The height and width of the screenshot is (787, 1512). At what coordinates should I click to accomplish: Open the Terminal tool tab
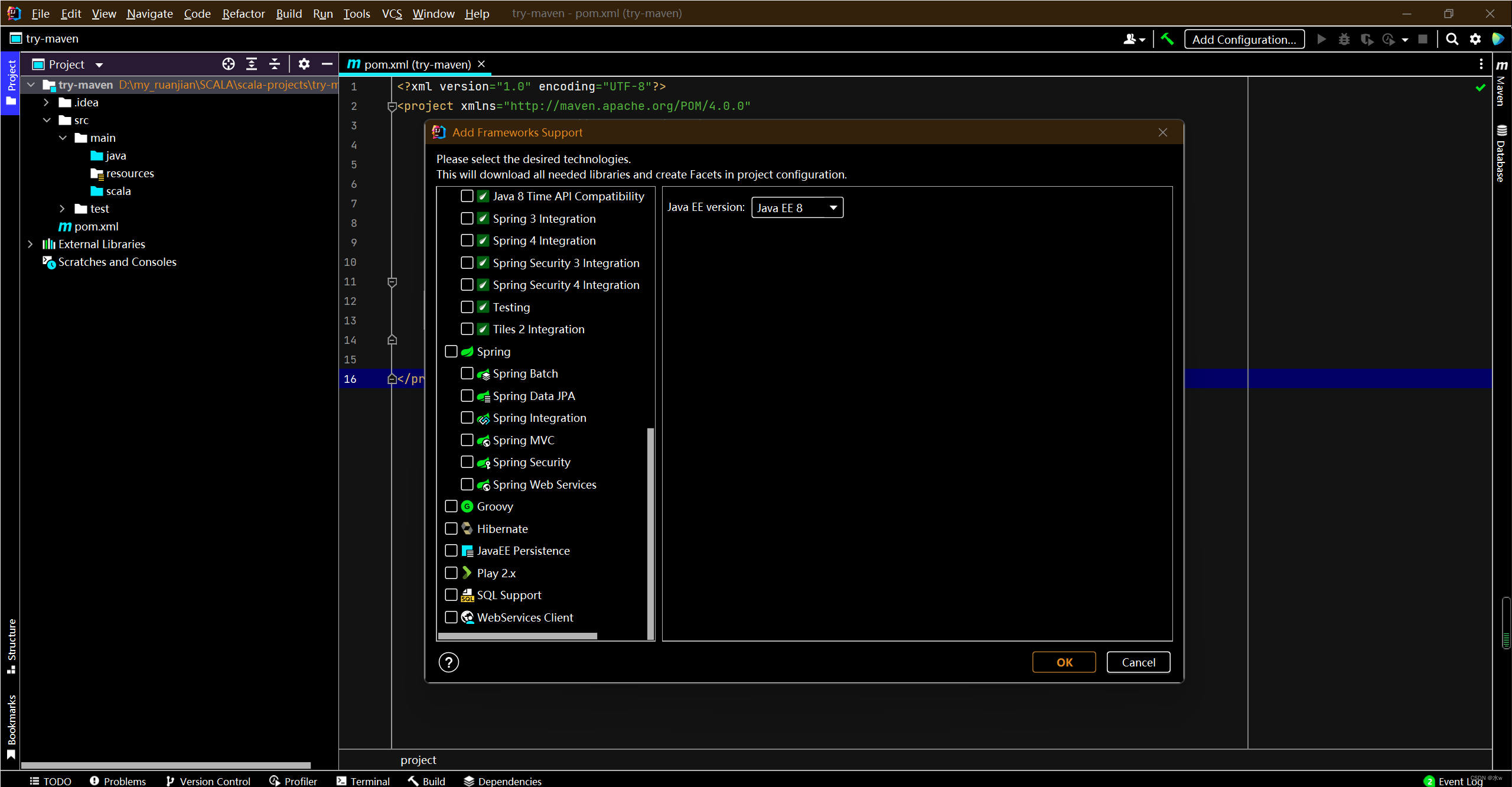[x=363, y=781]
